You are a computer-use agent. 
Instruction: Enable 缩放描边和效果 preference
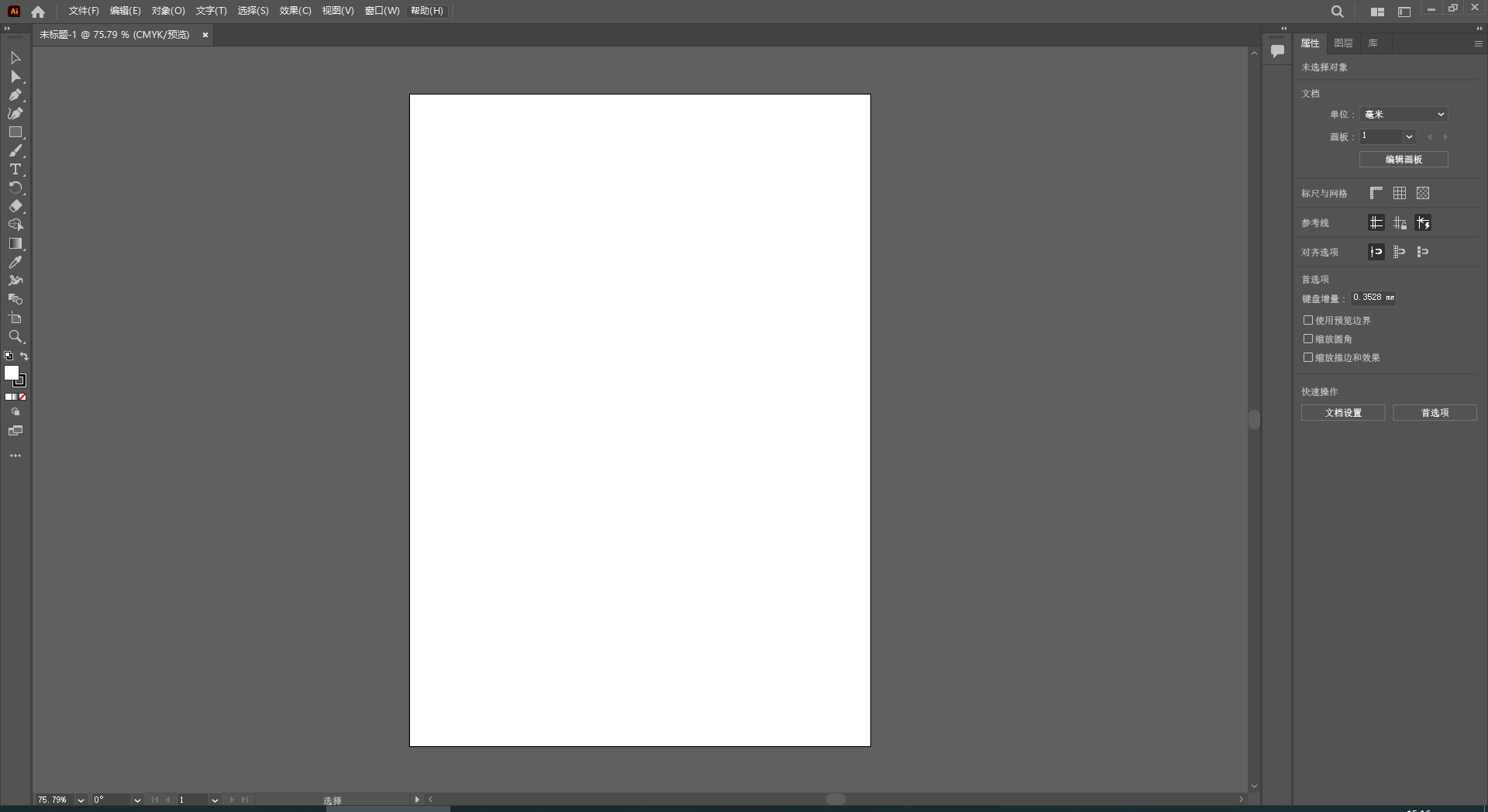coord(1309,358)
